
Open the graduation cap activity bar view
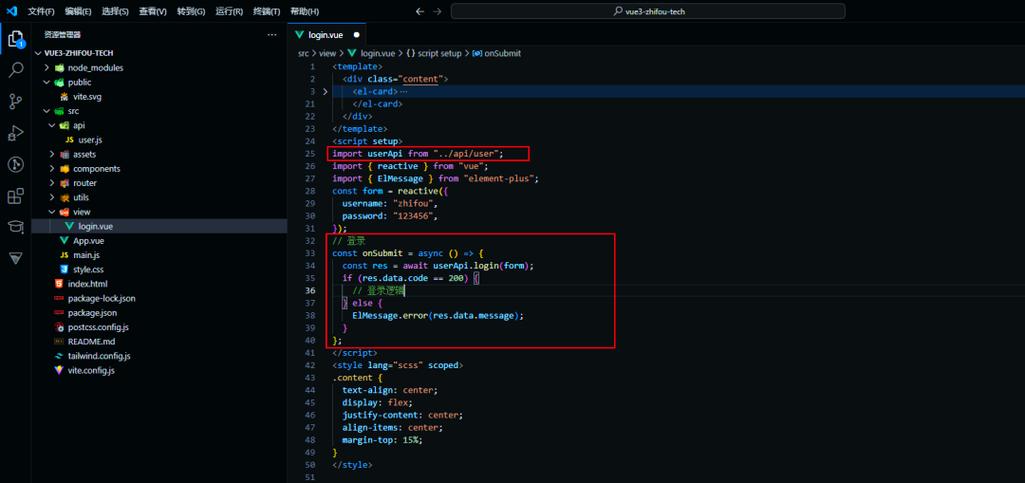(x=16, y=227)
